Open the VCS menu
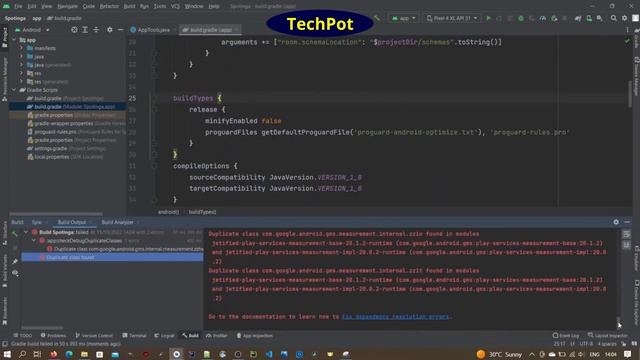 coord(175,6)
